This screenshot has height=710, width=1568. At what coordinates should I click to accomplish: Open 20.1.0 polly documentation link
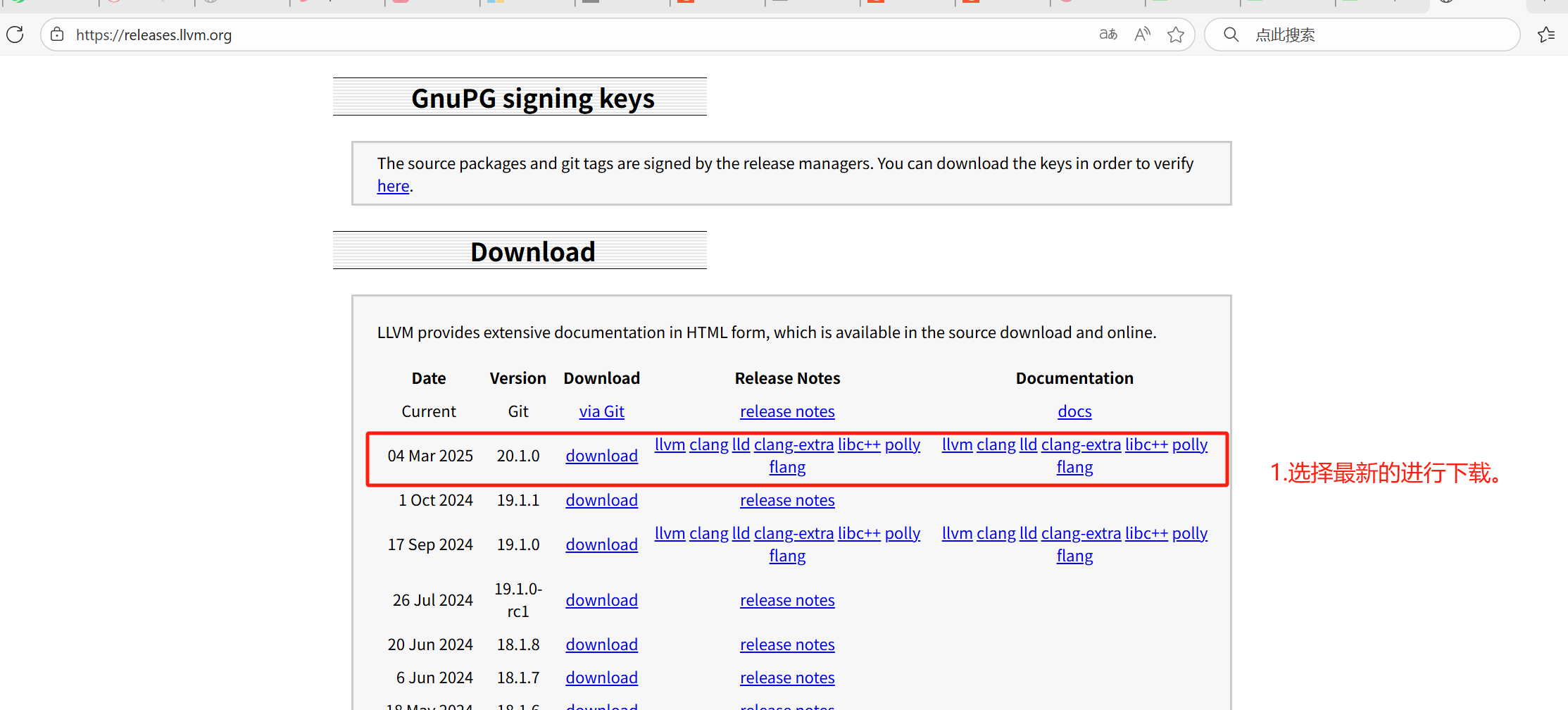tap(1190, 444)
